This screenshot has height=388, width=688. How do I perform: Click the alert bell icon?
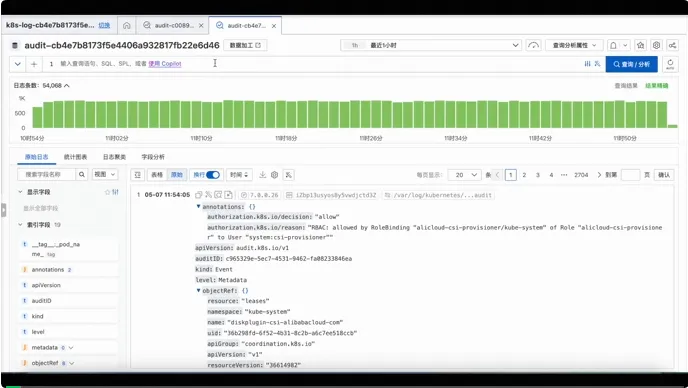pyautogui.click(x=613, y=45)
